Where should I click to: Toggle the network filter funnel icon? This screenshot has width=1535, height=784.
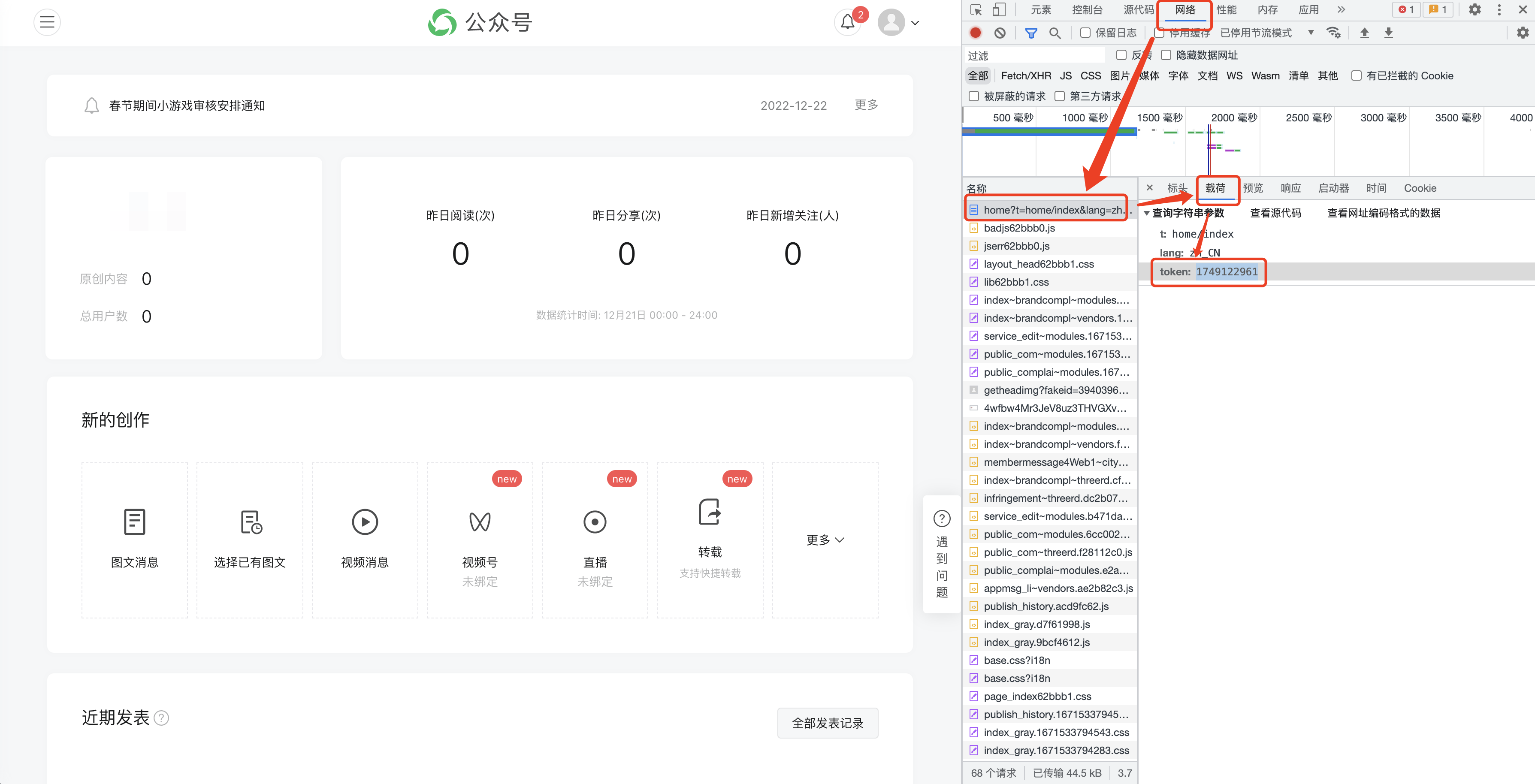click(x=1031, y=33)
